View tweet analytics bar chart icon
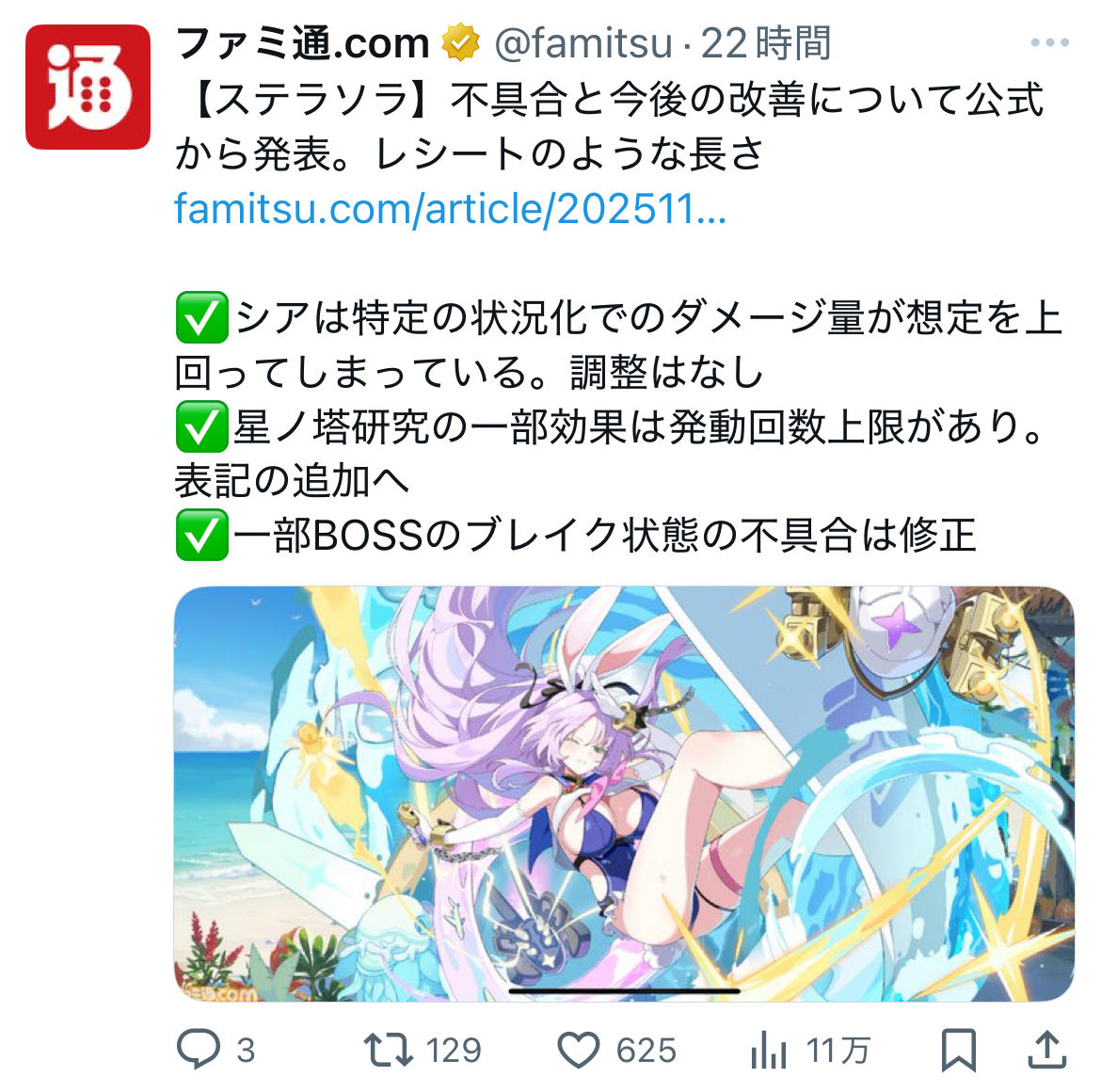Viewport: 1101px width, 1092px height. click(x=769, y=1051)
